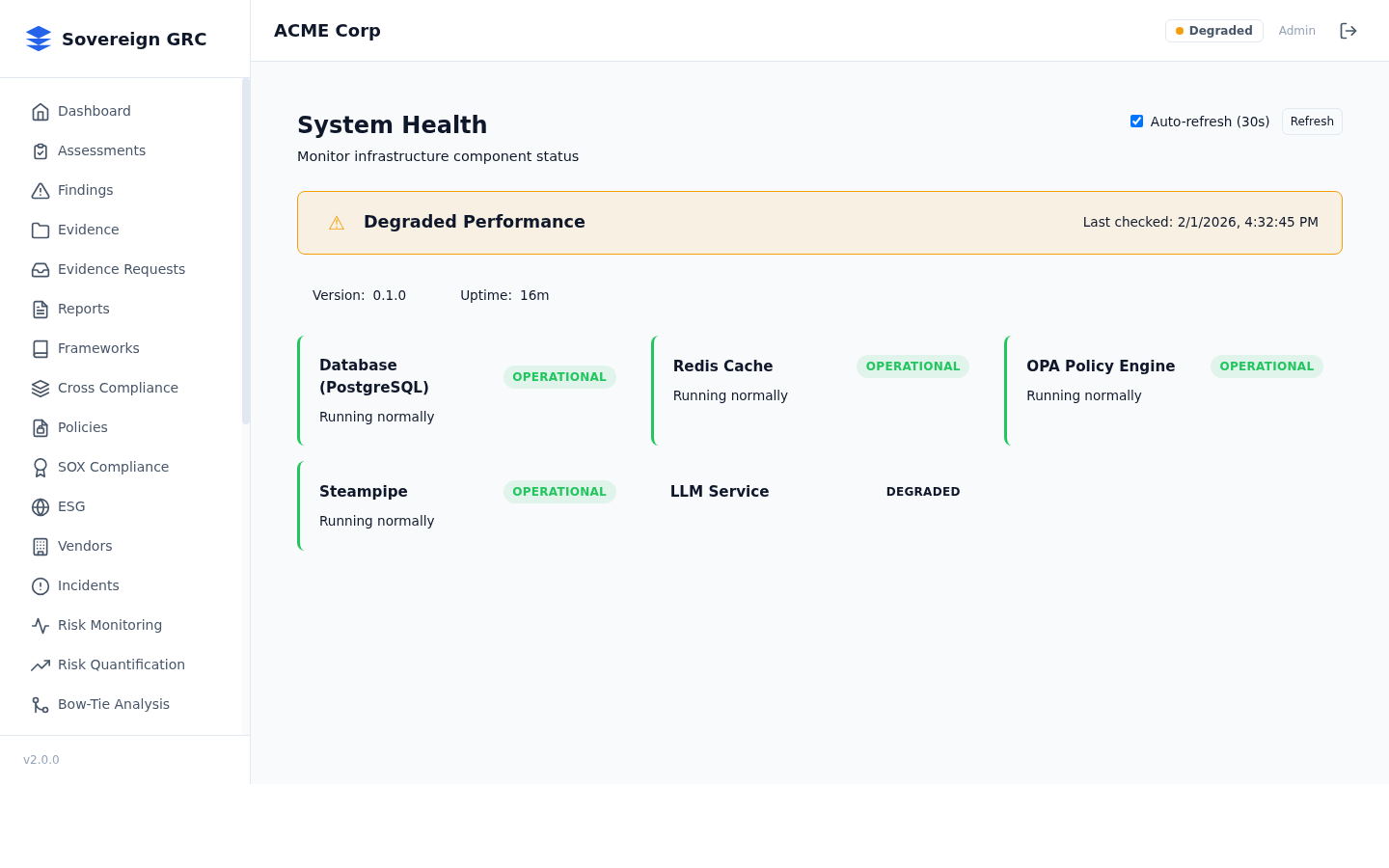
Task: Click the SOX Compliance award icon
Action: [x=41, y=467]
